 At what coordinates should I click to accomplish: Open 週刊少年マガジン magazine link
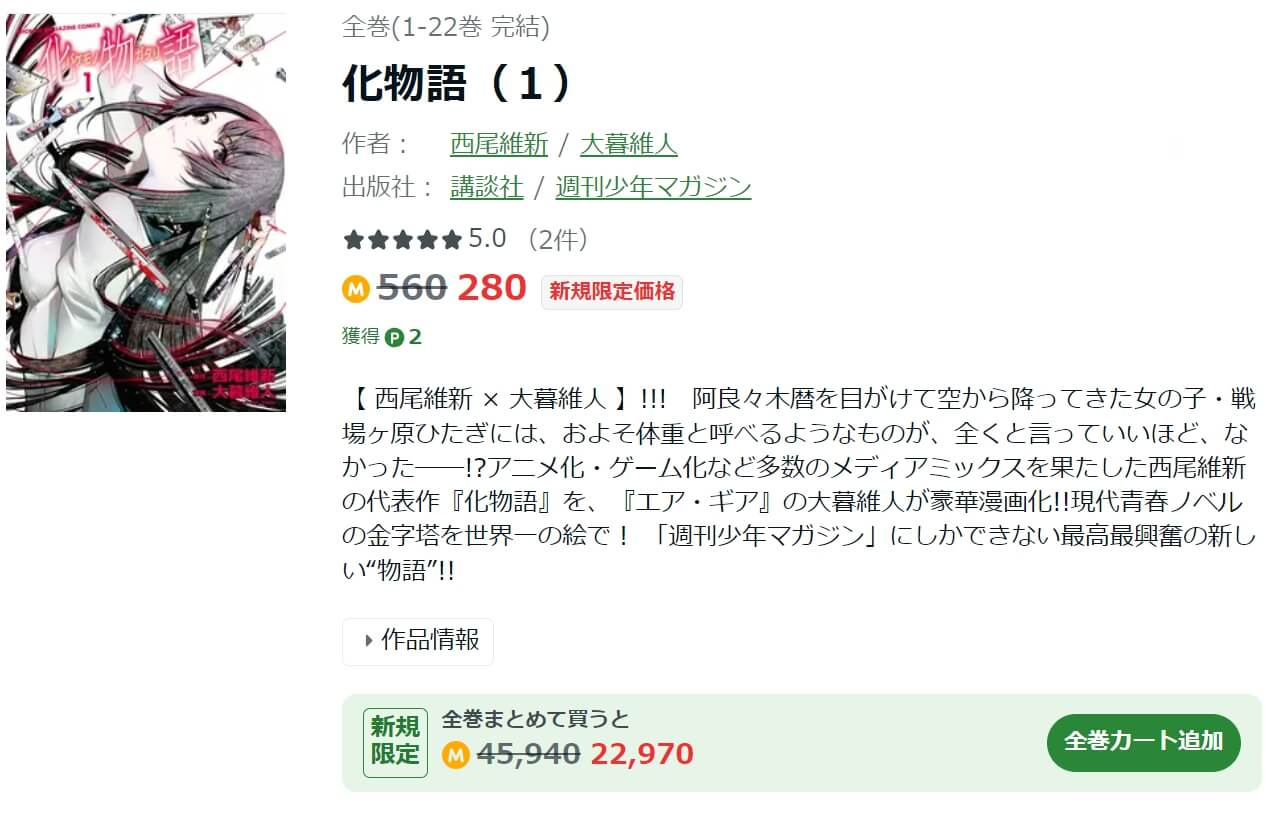[x=654, y=187]
